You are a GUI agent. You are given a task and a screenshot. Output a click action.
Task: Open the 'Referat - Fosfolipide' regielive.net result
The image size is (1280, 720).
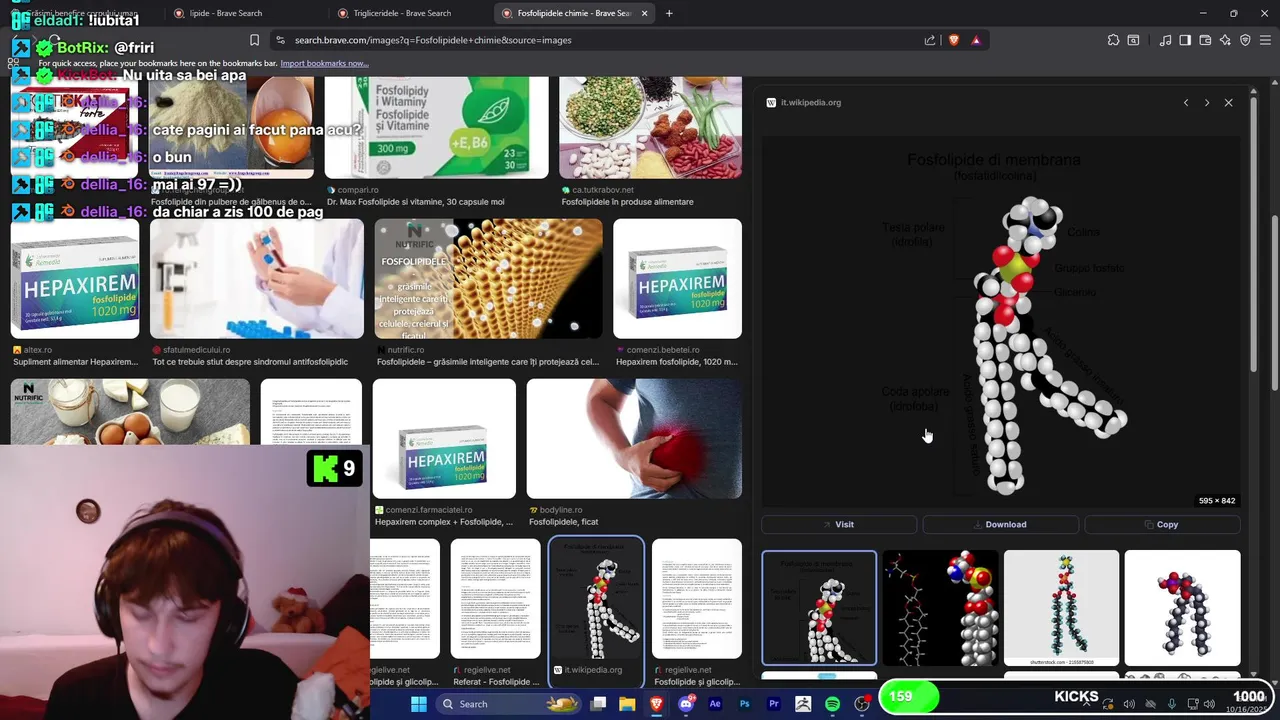[495, 599]
